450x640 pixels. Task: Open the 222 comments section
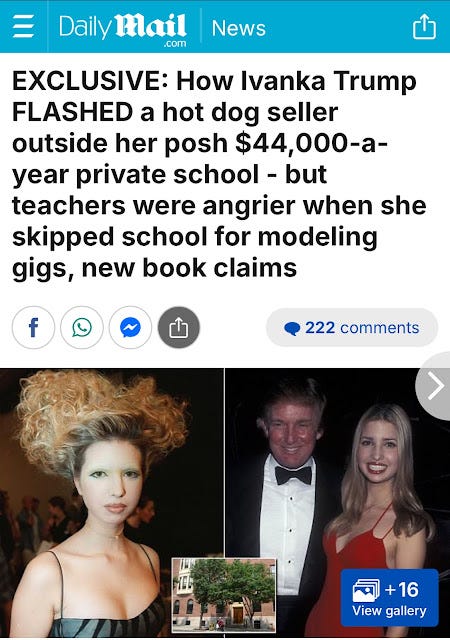pyautogui.click(x=352, y=328)
